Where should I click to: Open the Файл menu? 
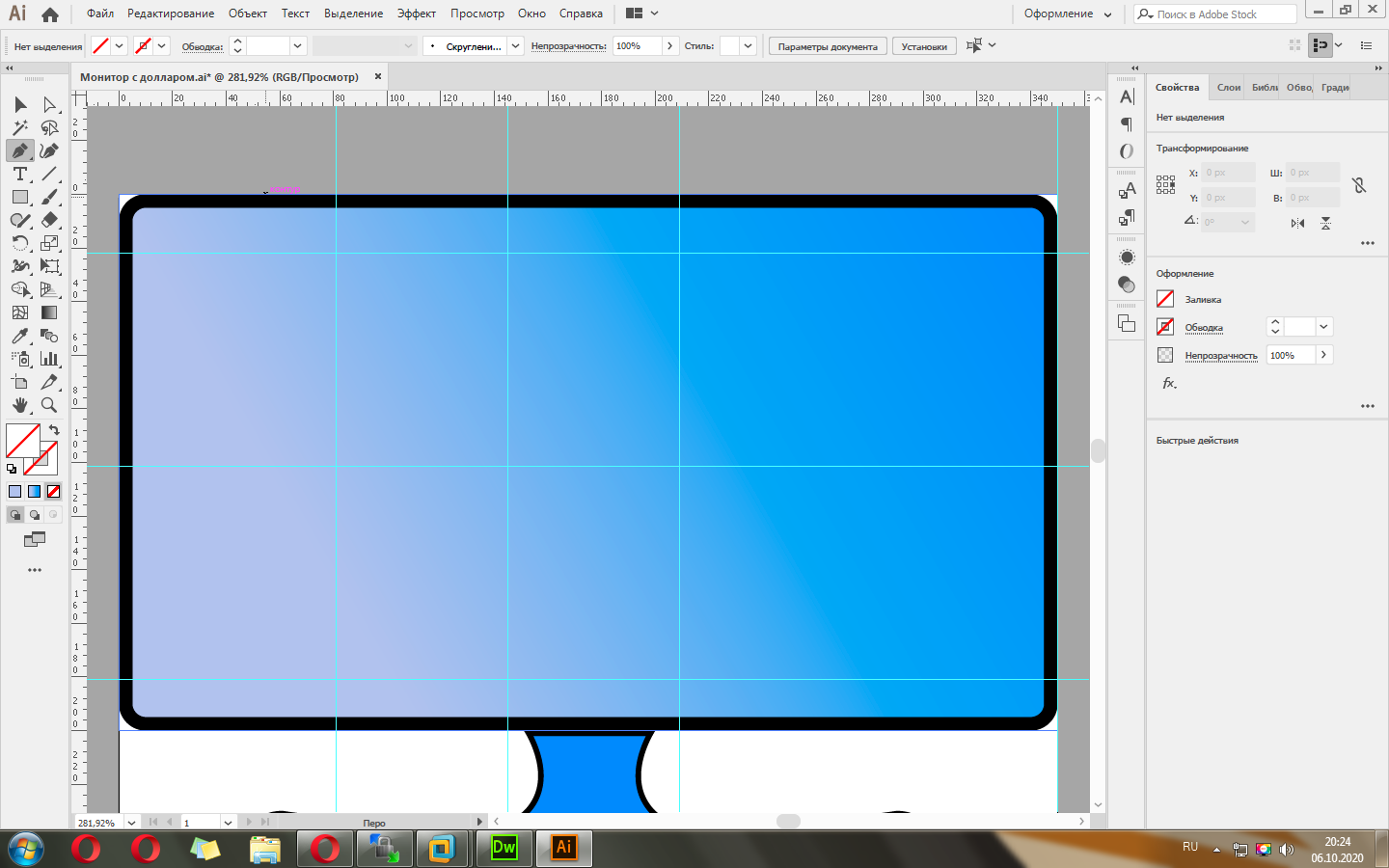(100, 14)
